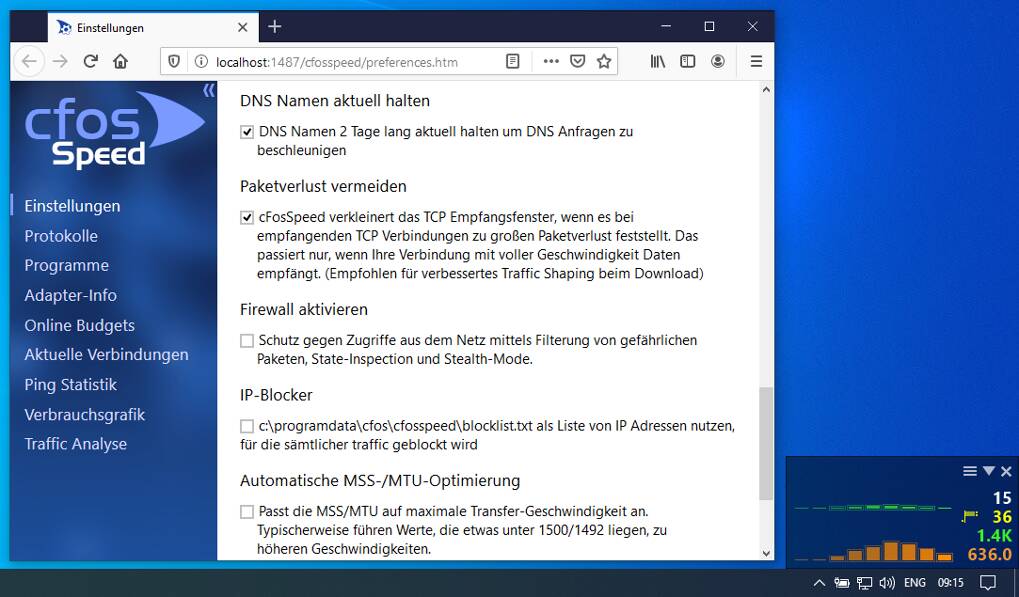Uncheck Paketverlust vermeiden checkbox

pyautogui.click(x=247, y=218)
